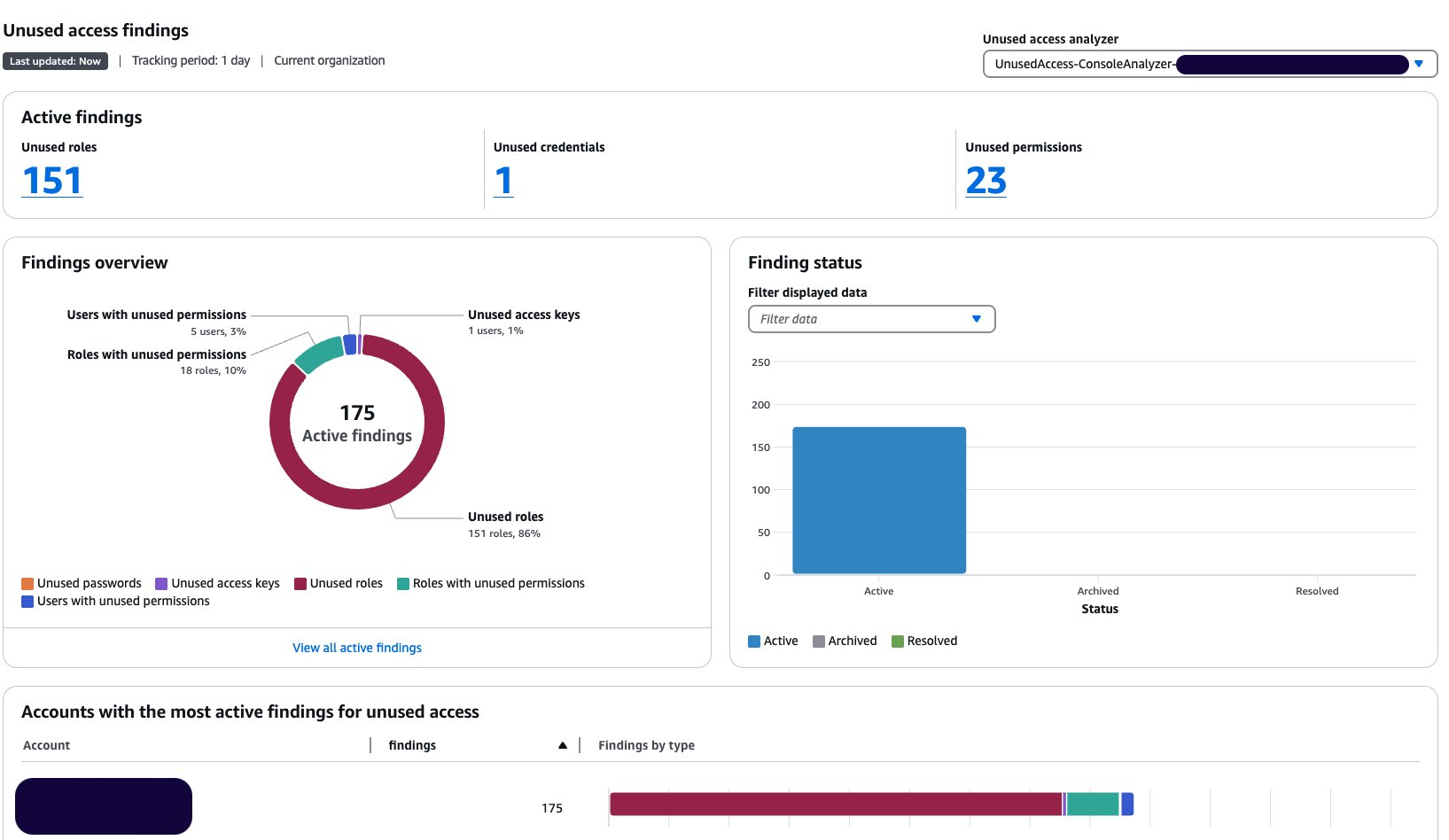Click the Active status bar in chart
Image resolution: width=1449 pixels, height=840 pixels.
coord(878,500)
